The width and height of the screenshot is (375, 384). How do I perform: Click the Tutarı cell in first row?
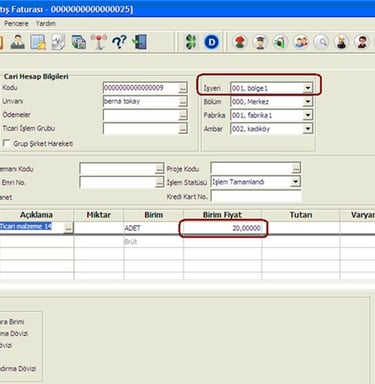[301, 228]
